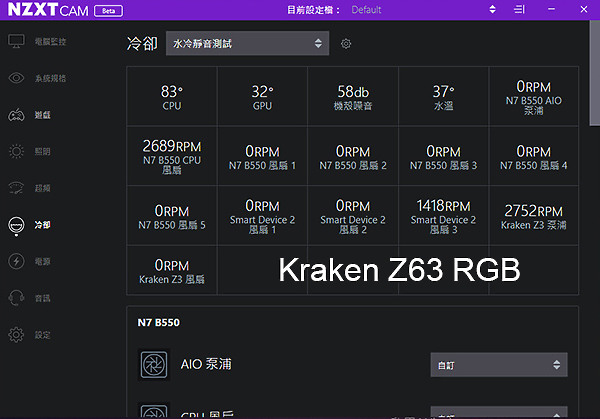Click the 0RPM N7 B550 AIO 泵浦 tile
Screen dimensions: 600x419
533,96
